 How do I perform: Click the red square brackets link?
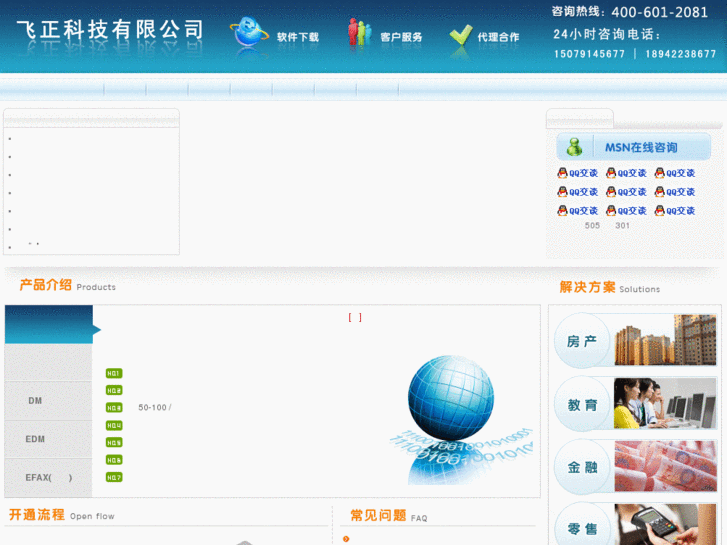[355, 317]
